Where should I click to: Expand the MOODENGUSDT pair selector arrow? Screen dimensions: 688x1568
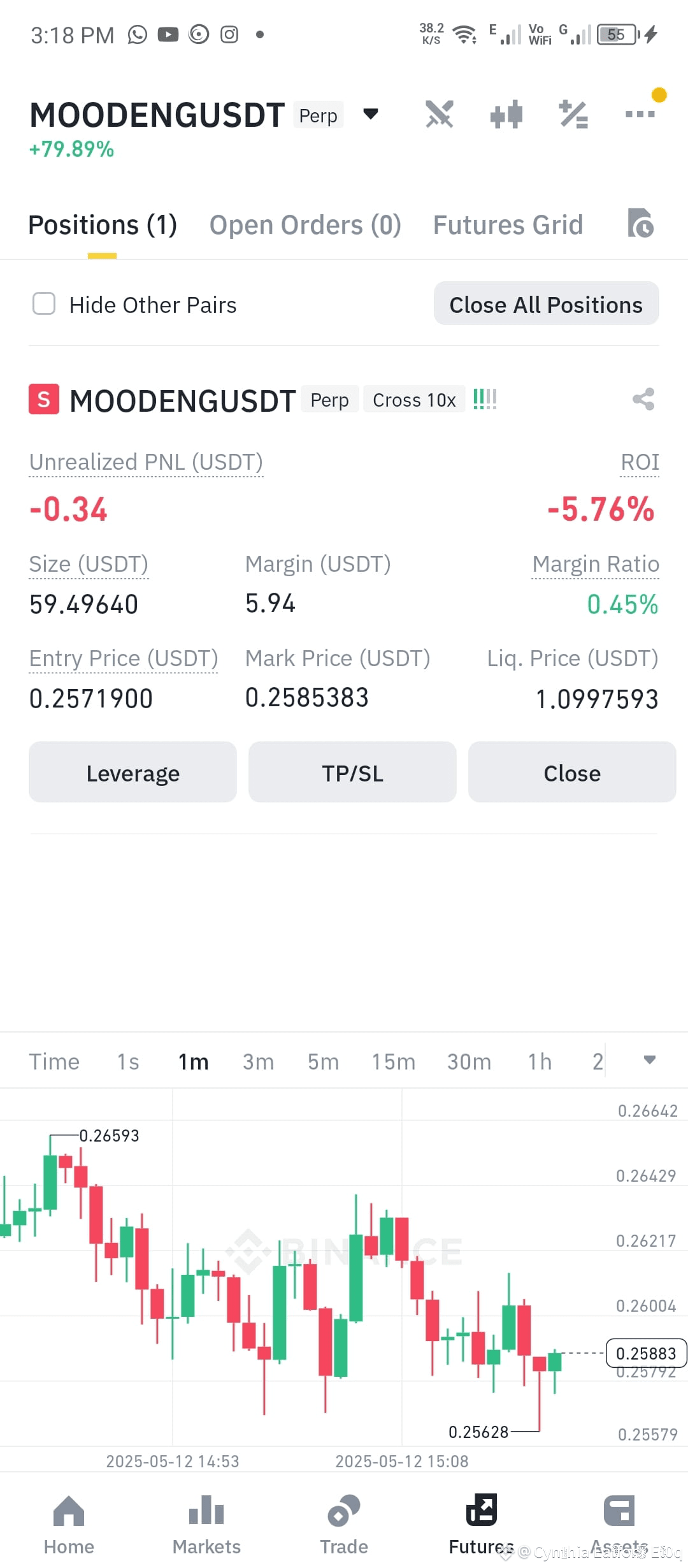pyautogui.click(x=371, y=114)
